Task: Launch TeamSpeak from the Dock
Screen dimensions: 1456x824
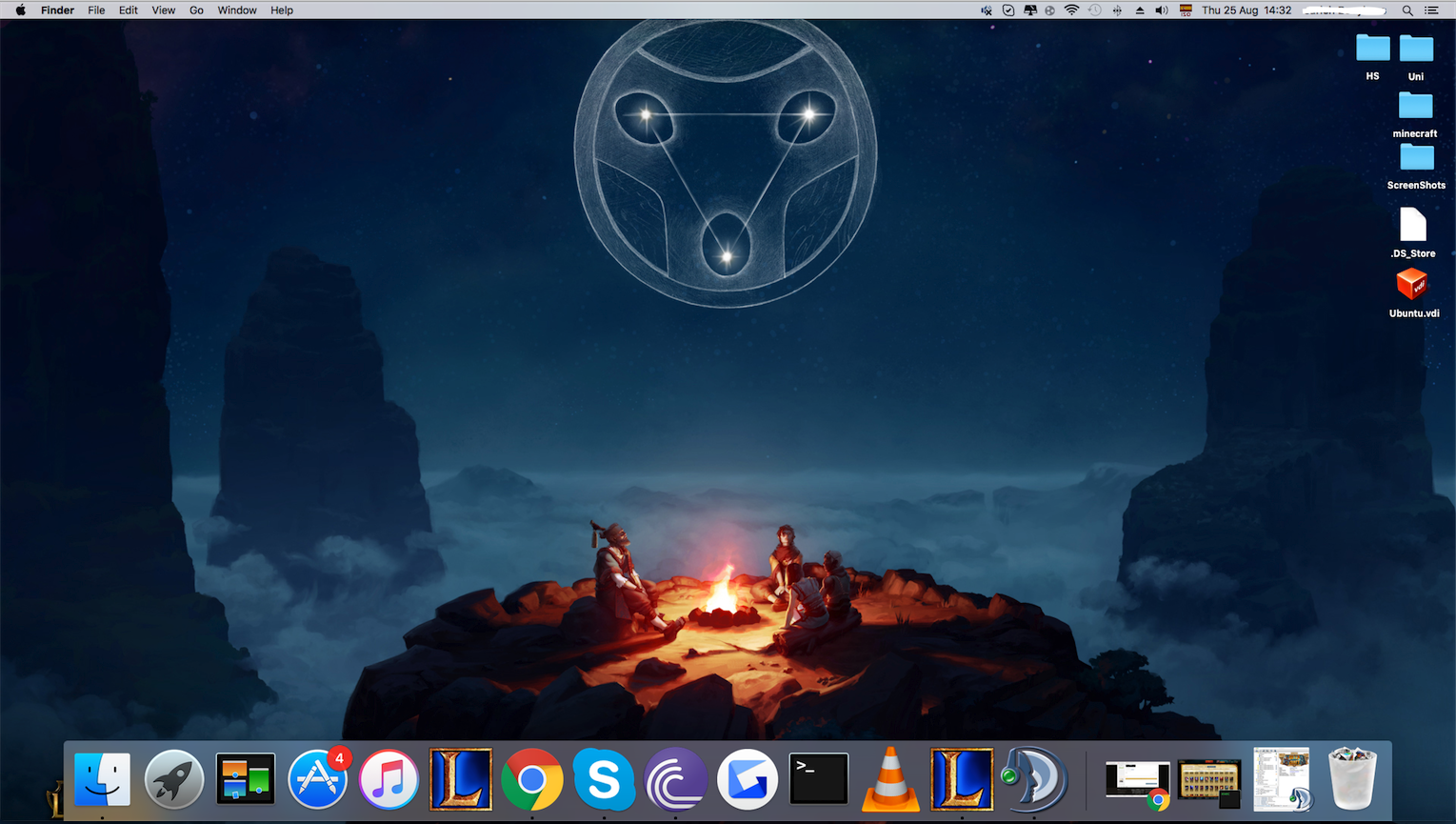Action: [x=1033, y=779]
